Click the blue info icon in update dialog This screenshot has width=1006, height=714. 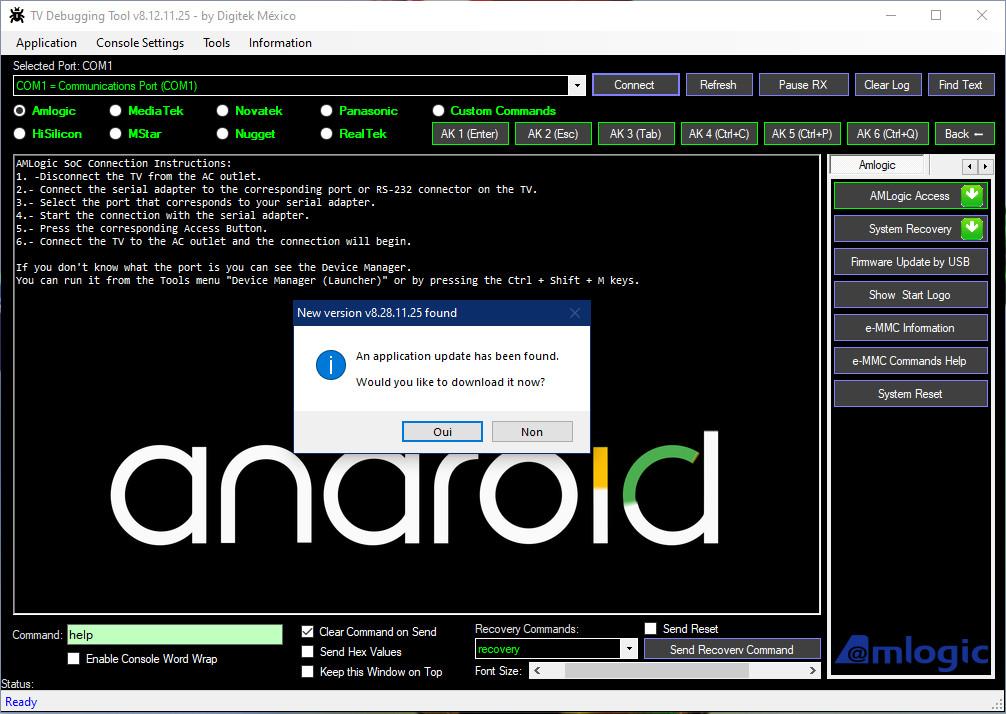pyautogui.click(x=331, y=365)
